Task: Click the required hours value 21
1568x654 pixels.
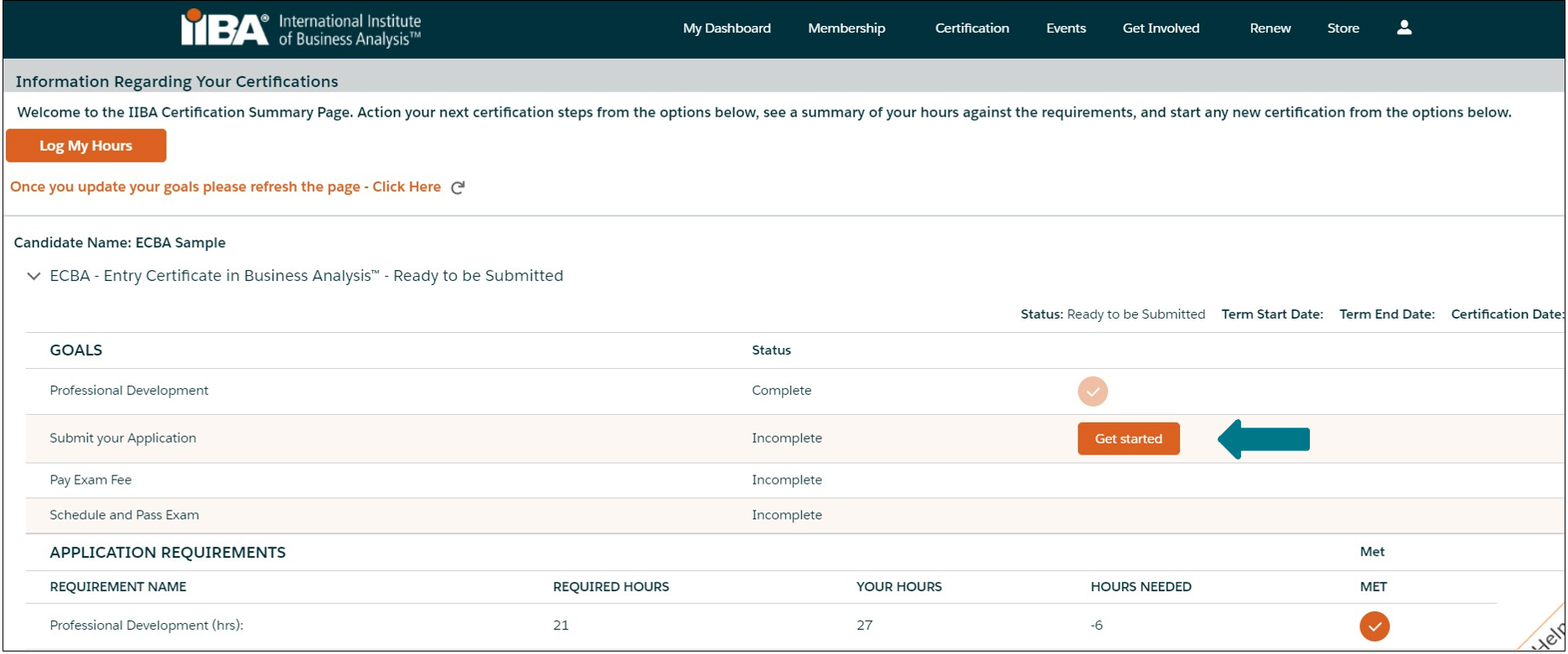Action: [561, 625]
